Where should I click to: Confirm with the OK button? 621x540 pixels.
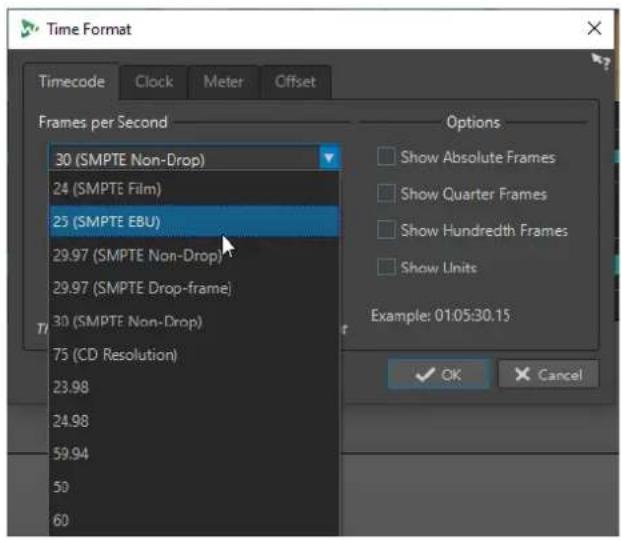439,374
